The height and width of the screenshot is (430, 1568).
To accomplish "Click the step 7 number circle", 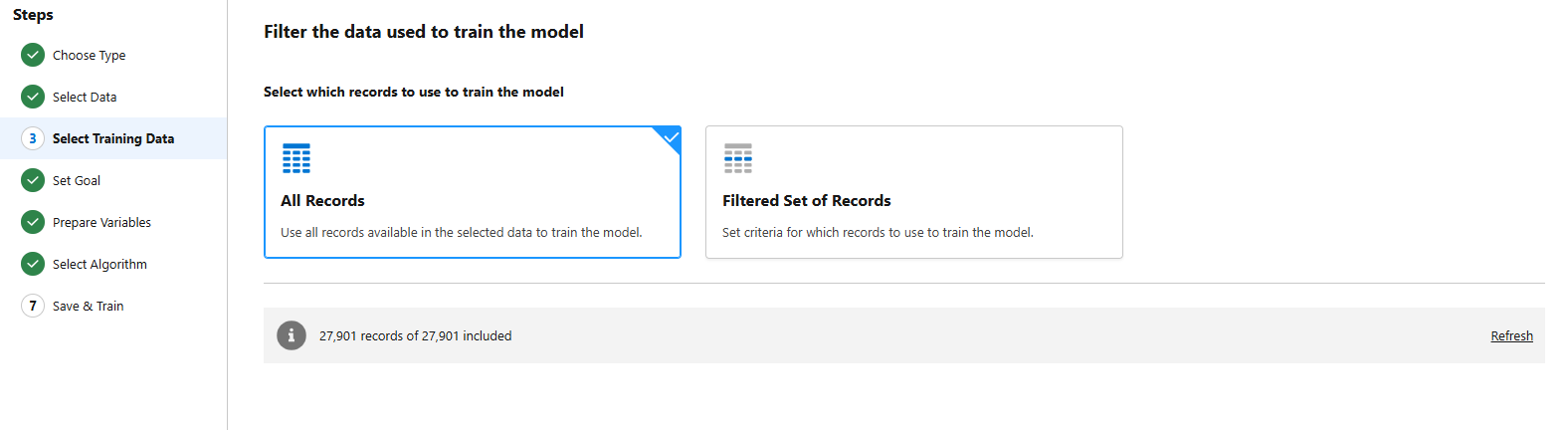I will (33, 306).
